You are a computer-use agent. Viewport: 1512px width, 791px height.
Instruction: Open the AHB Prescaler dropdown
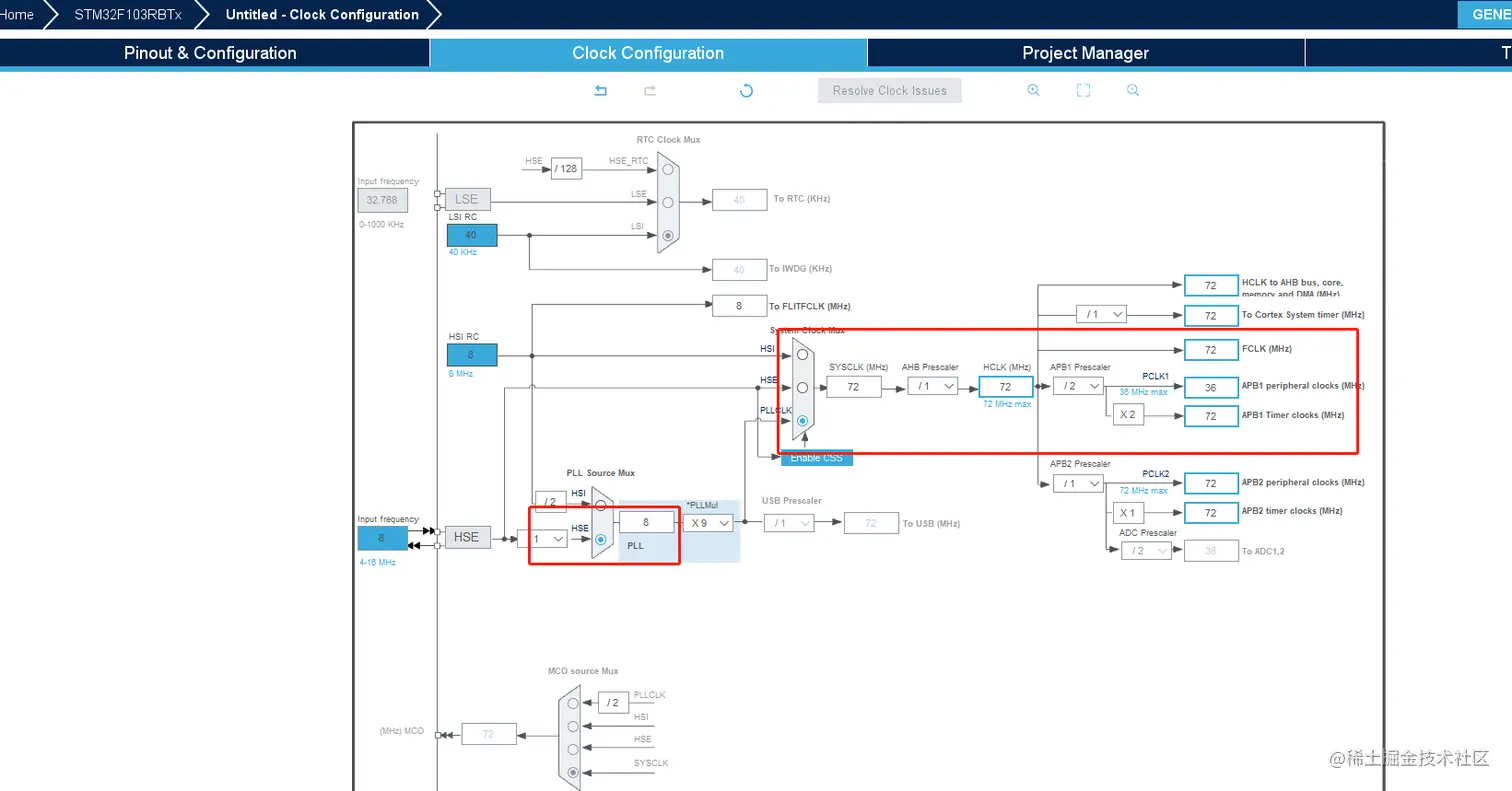933,386
